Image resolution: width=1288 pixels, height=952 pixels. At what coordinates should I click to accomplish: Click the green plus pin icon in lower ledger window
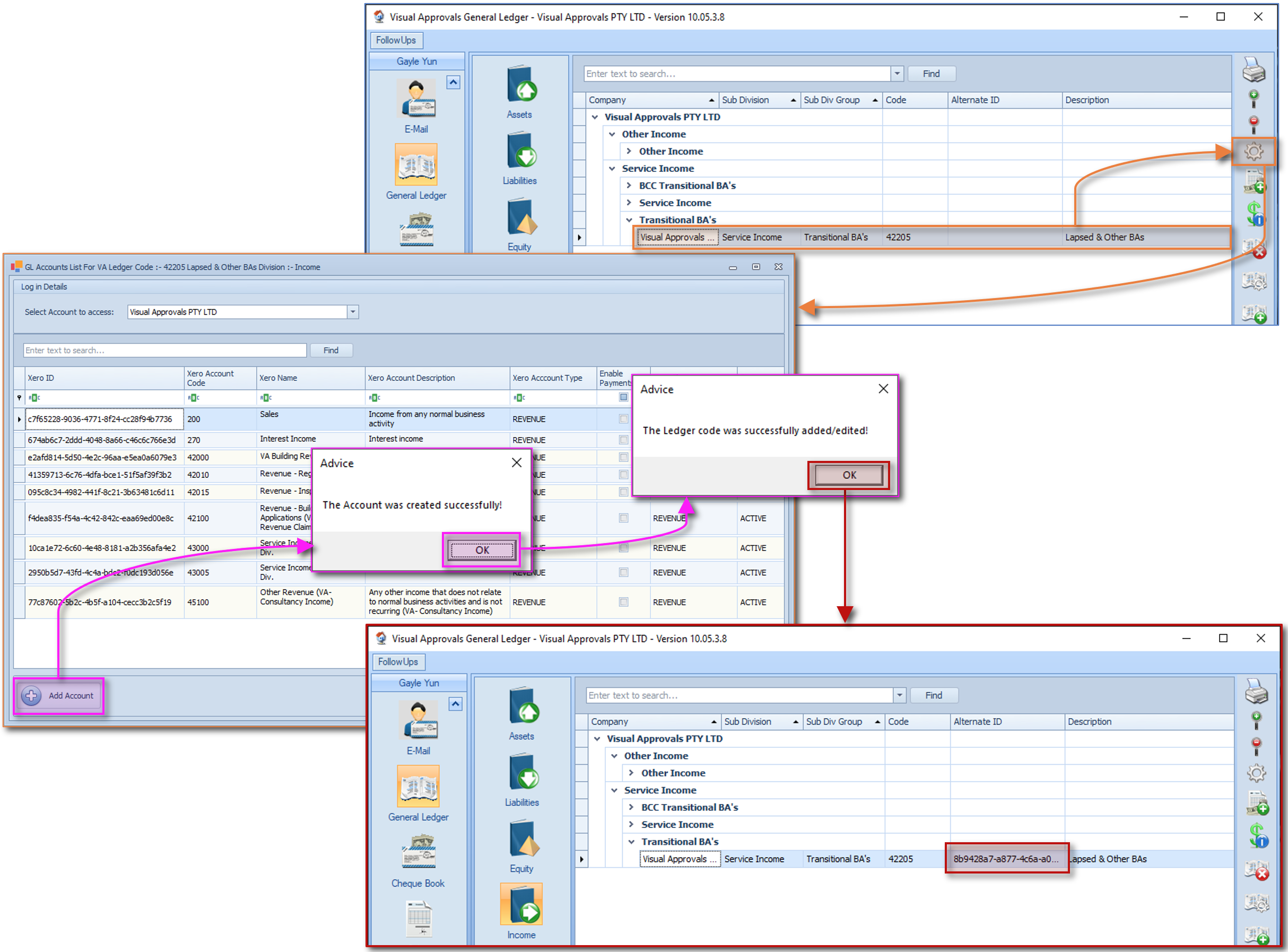[1256, 720]
